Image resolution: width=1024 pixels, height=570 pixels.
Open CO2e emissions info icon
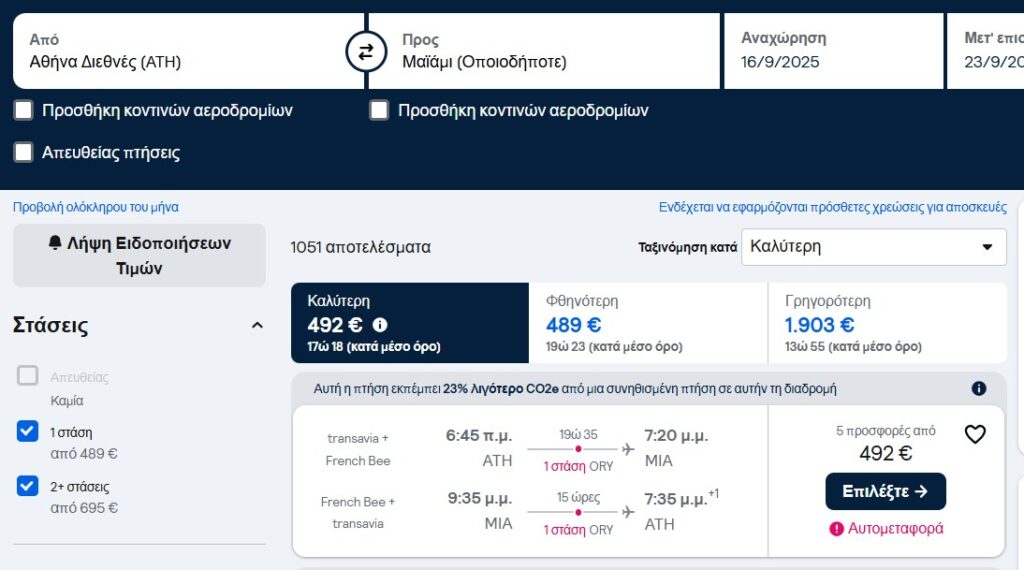pyautogui.click(x=978, y=388)
